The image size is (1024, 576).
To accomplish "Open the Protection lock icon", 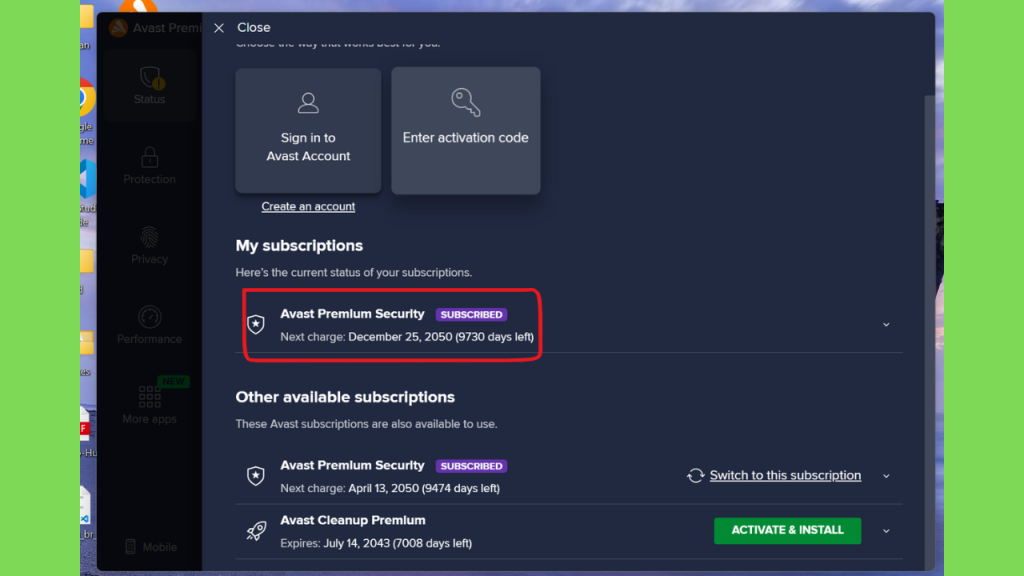I will pos(150,157).
